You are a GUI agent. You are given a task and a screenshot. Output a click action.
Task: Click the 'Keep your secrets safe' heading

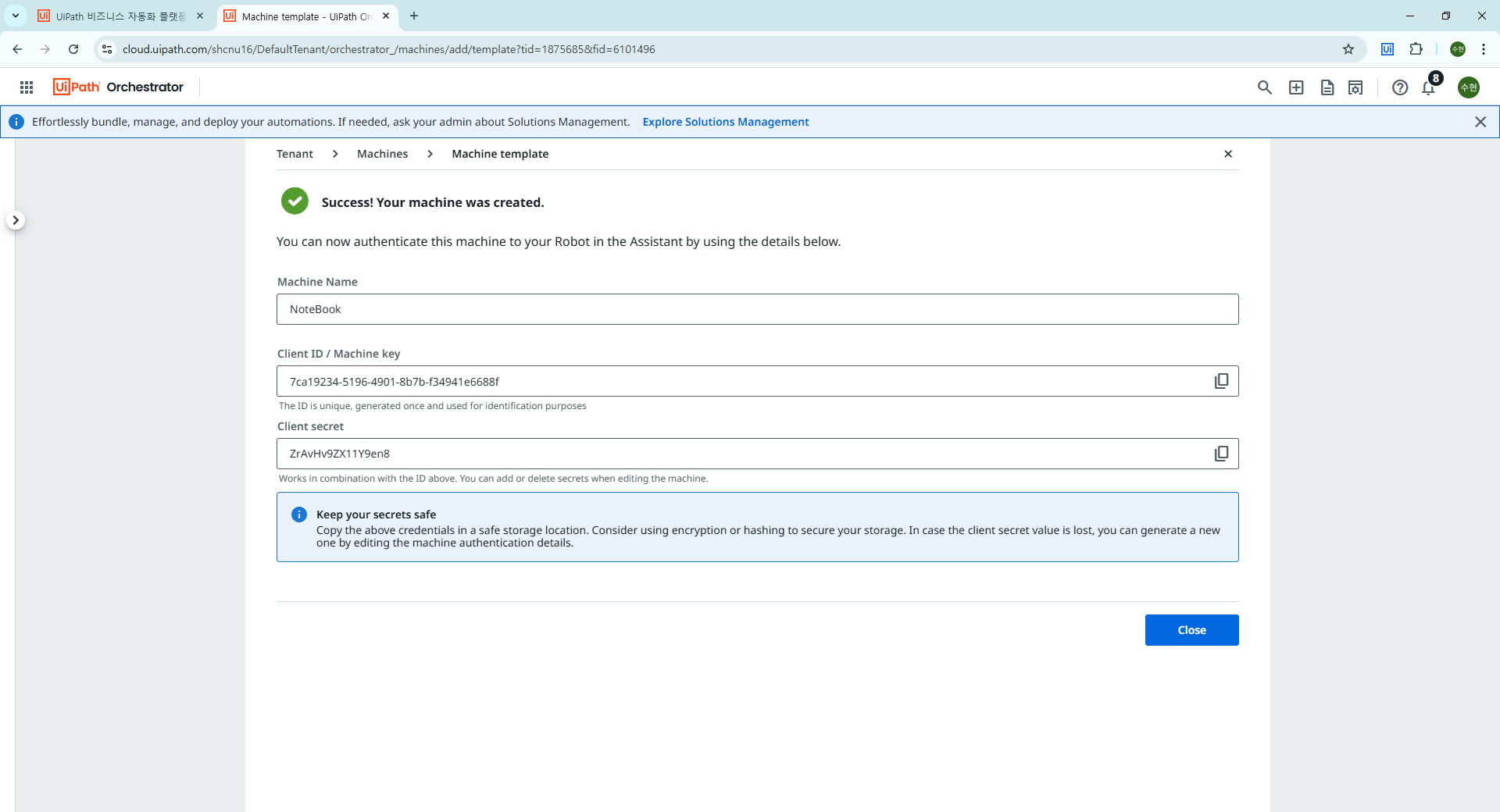coord(376,515)
